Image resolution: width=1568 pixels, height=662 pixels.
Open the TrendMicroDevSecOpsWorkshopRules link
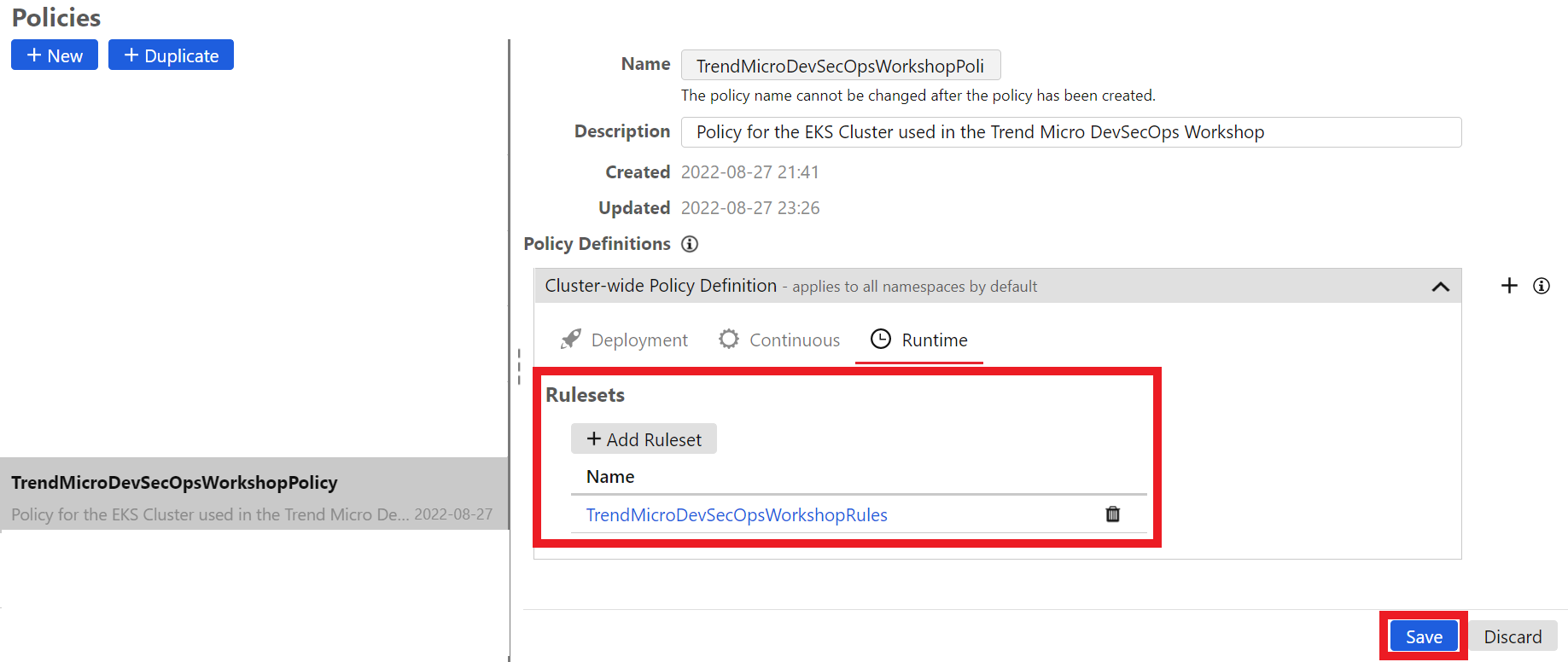pyautogui.click(x=737, y=514)
